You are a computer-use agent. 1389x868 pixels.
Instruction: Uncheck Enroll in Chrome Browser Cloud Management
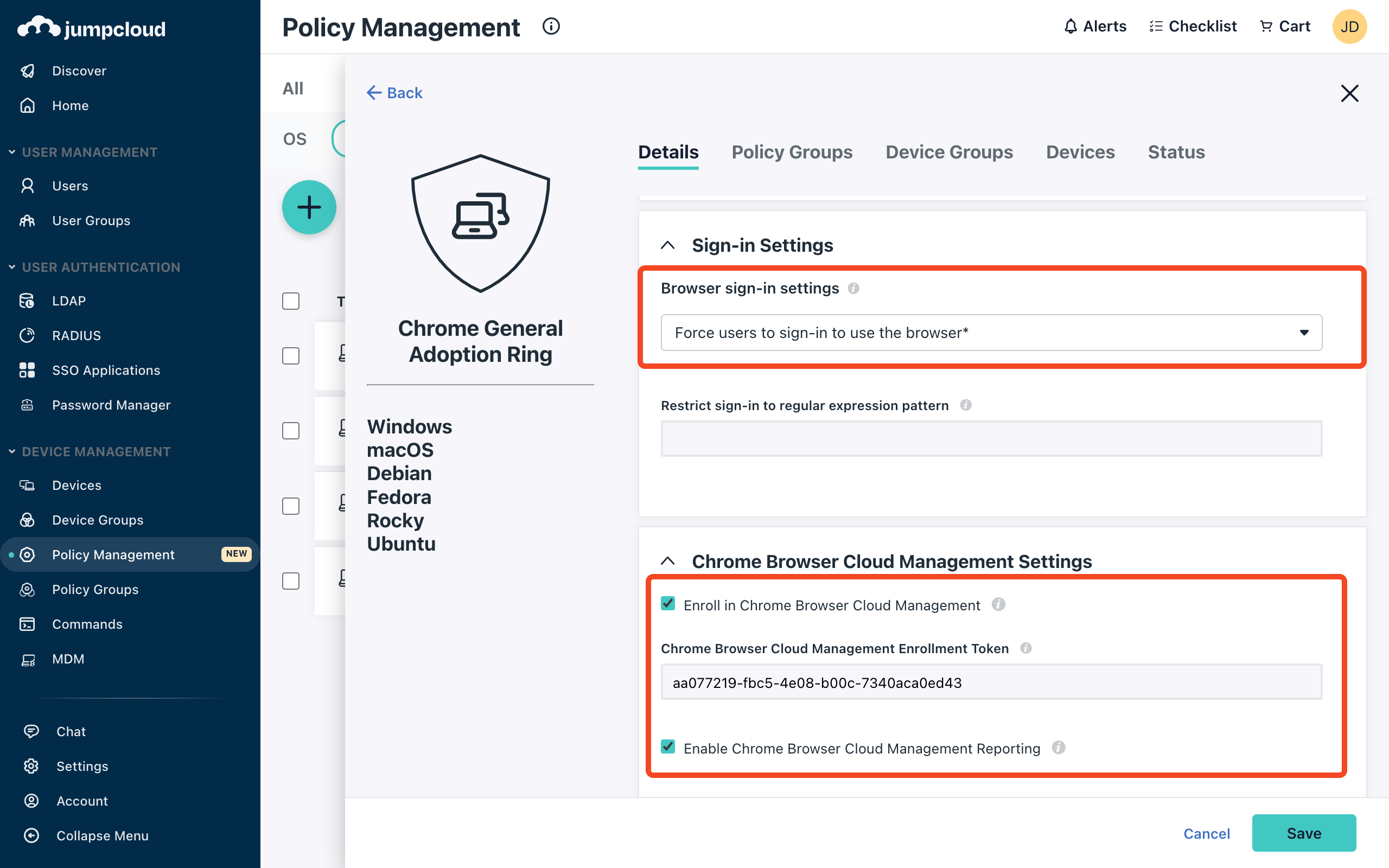[667, 603]
